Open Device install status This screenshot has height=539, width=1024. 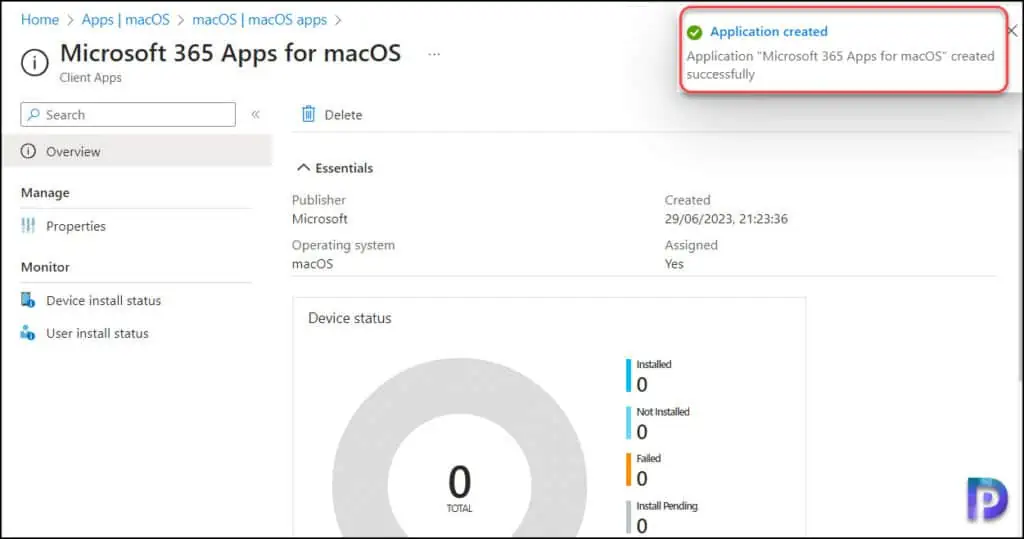click(103, 301)
